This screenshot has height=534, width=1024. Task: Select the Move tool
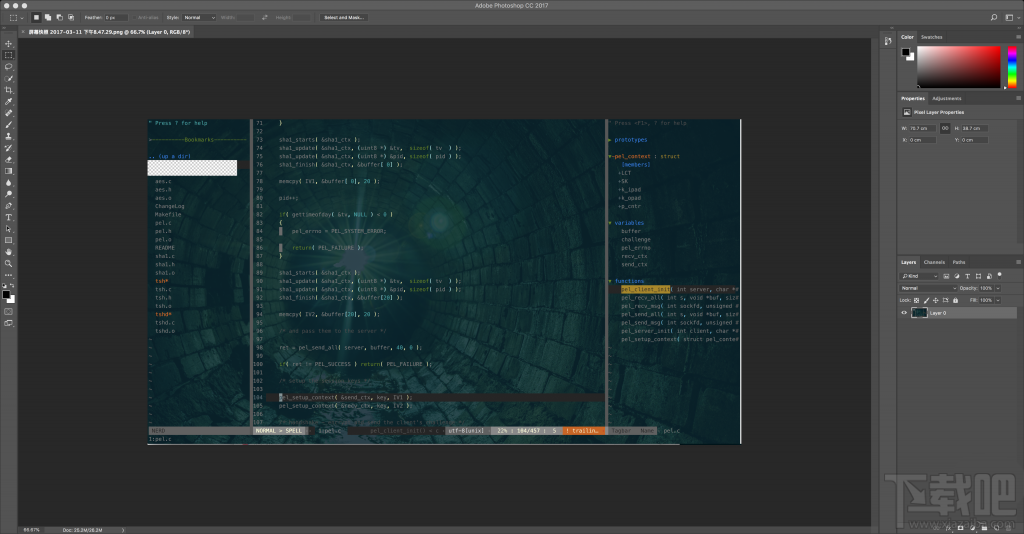pyautogui.click(x=8, y=44)
